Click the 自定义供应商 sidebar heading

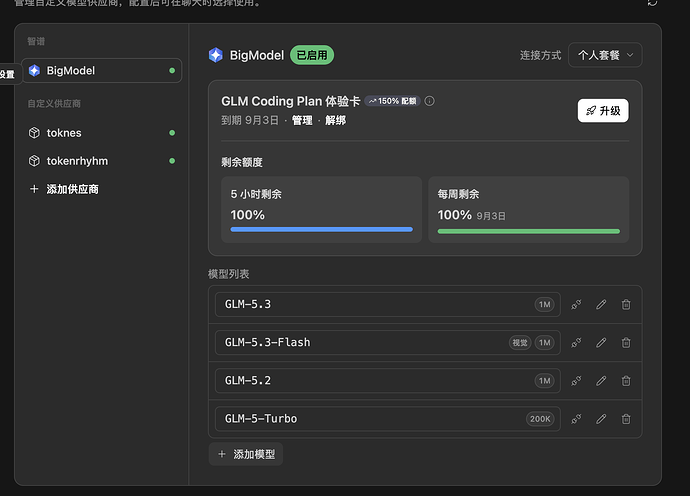(54, 103)
